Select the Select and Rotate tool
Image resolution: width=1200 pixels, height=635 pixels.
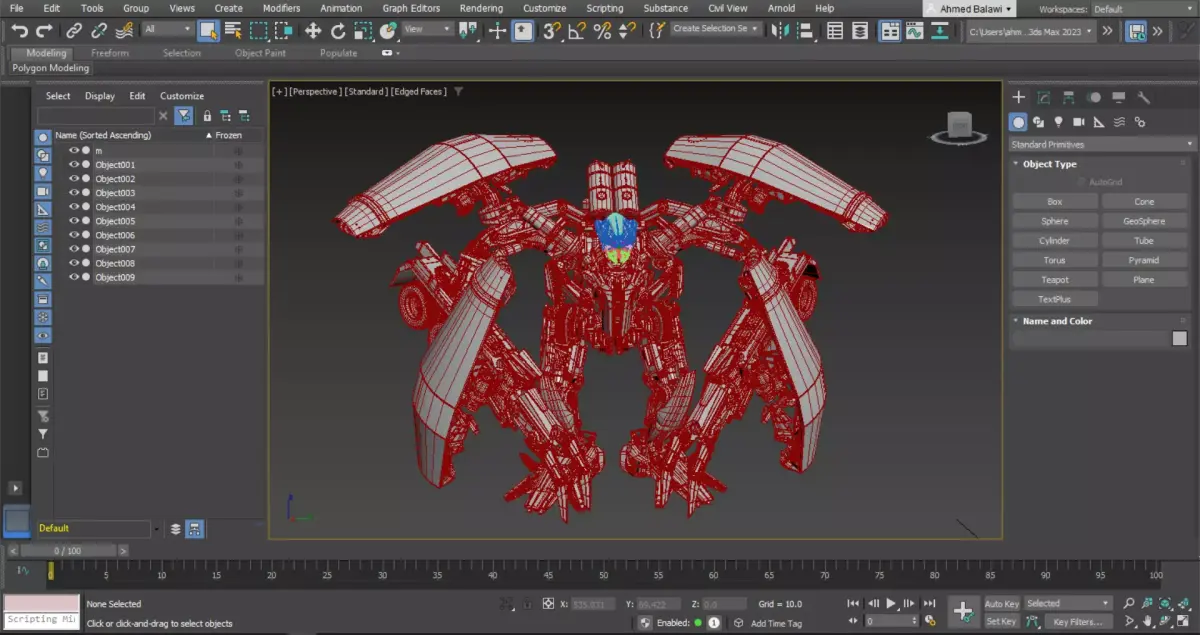338,30
